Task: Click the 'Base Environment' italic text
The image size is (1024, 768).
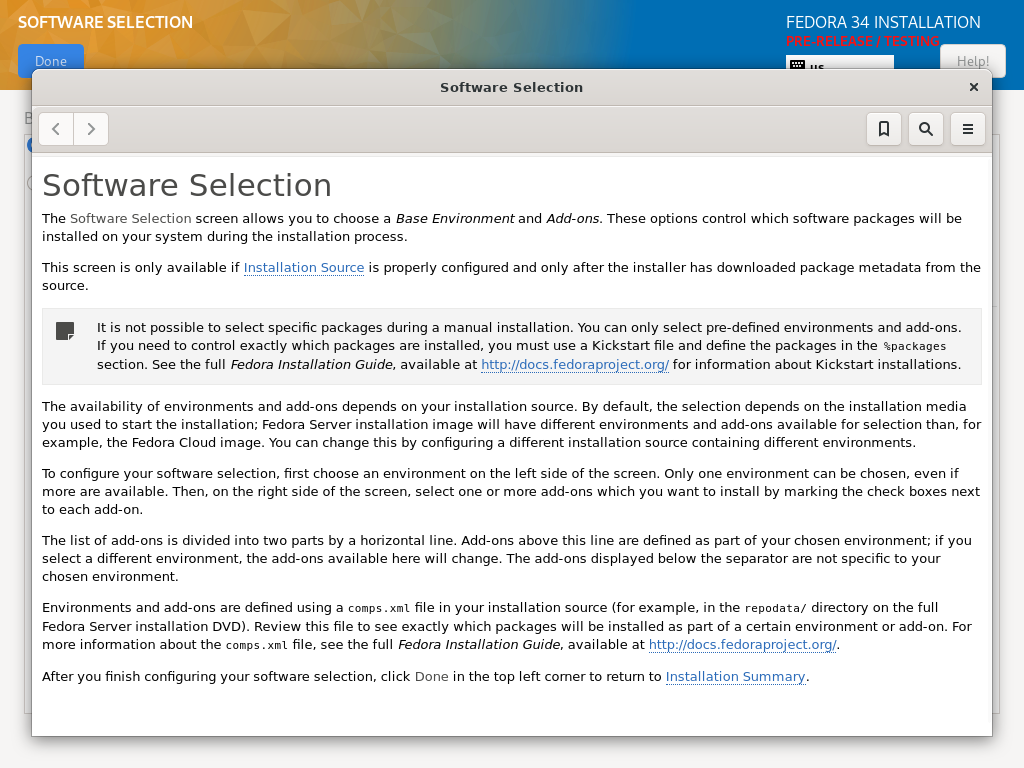Action: tap(455, 219)
